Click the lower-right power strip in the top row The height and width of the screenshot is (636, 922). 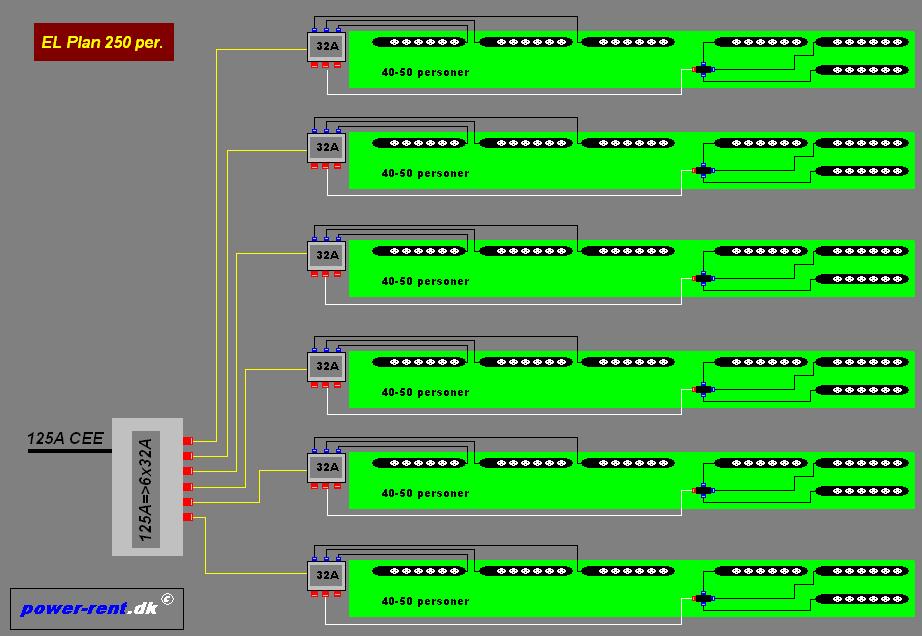click(862, 70)
